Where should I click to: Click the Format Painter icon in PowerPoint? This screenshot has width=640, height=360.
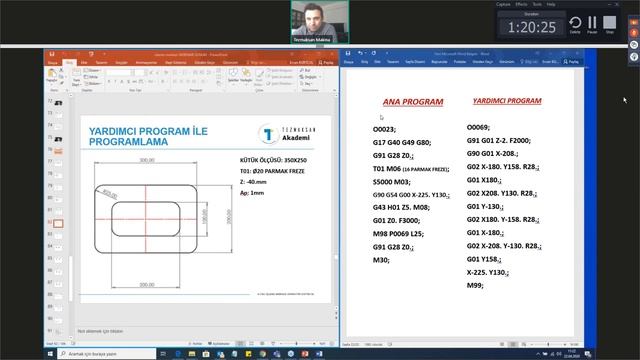pos(62,83)
